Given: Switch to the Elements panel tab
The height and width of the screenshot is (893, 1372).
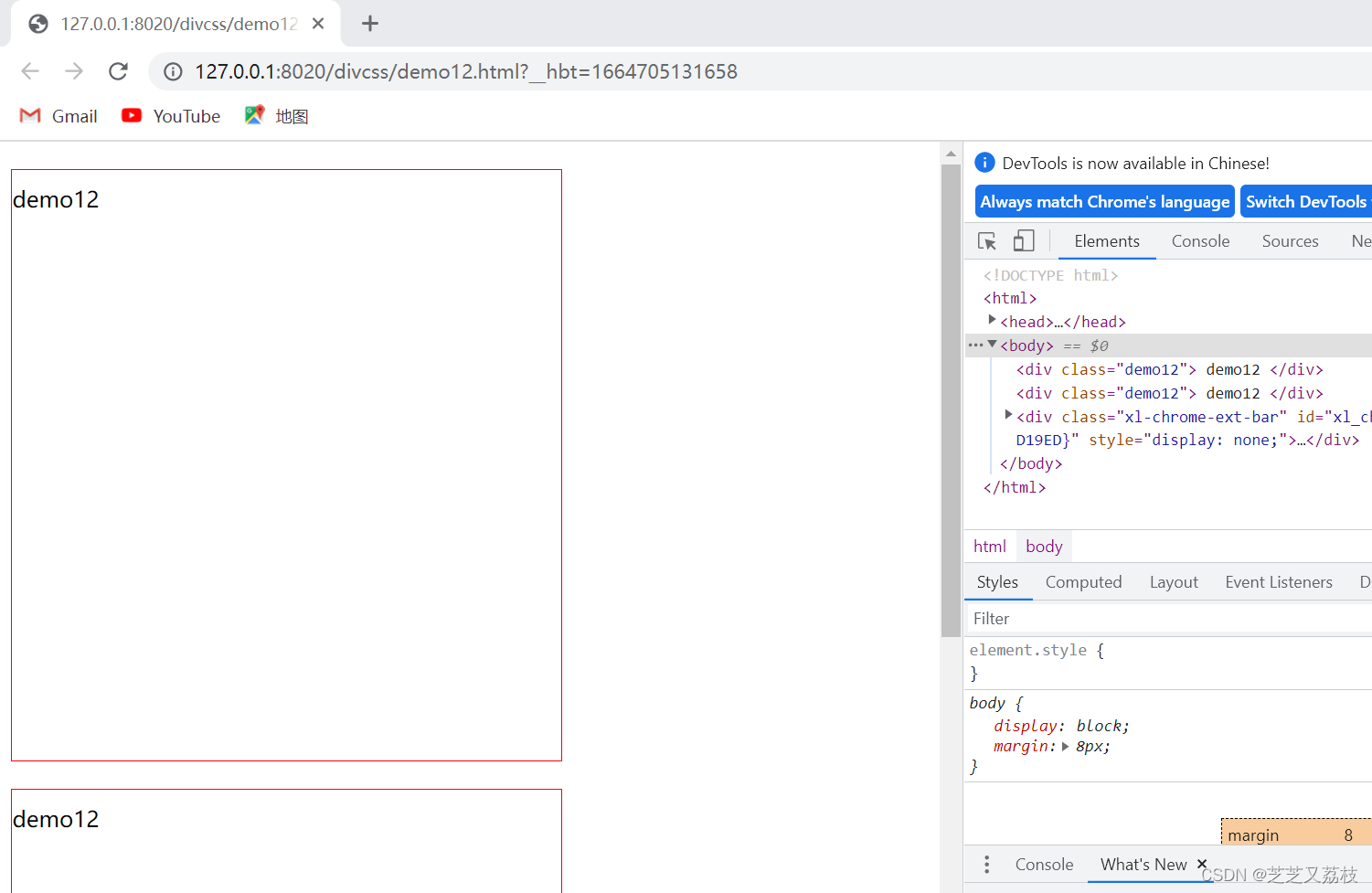Looking at the screenshot, I should pyautogui.click(x=1107, y=241).
